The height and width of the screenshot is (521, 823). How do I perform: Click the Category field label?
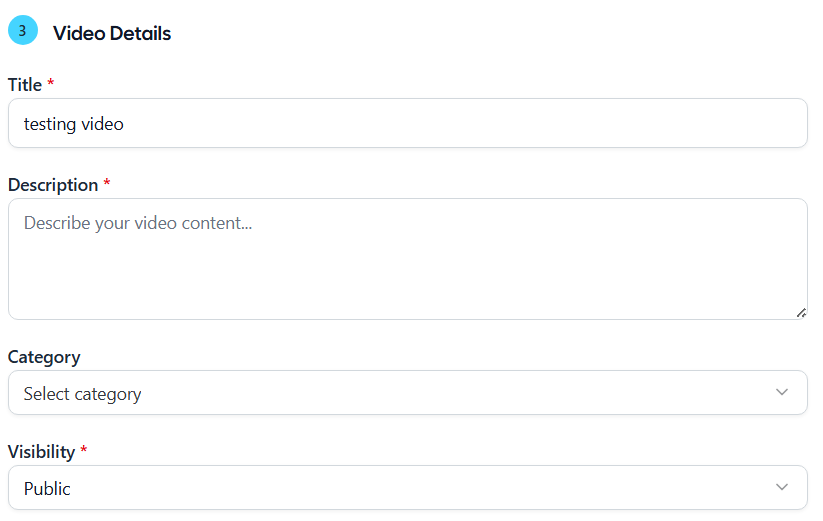[x=44, y=357]
